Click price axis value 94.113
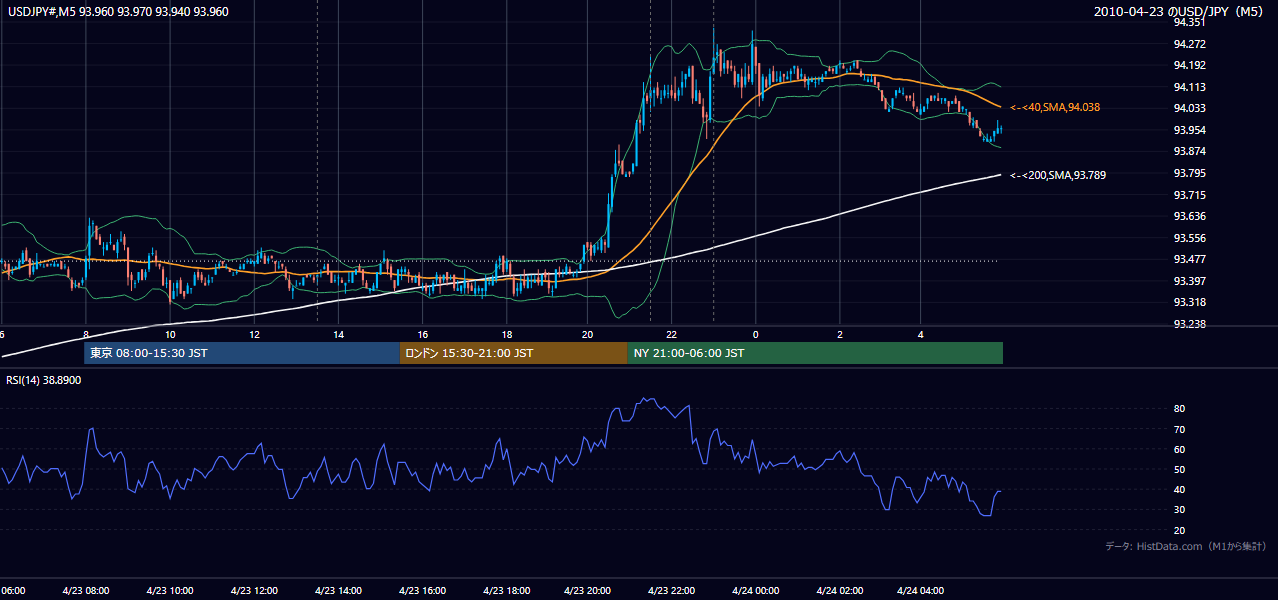 click(x=1188, y=87)
